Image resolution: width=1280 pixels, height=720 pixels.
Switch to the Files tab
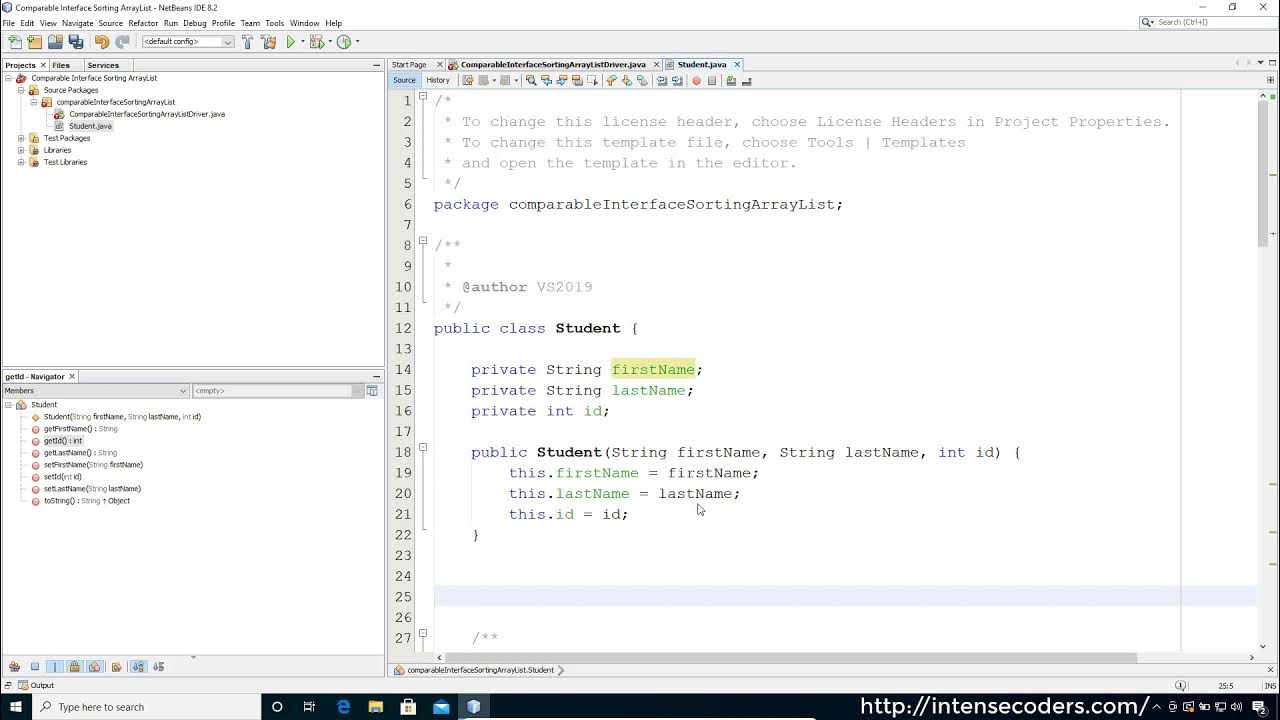point(61,65)
